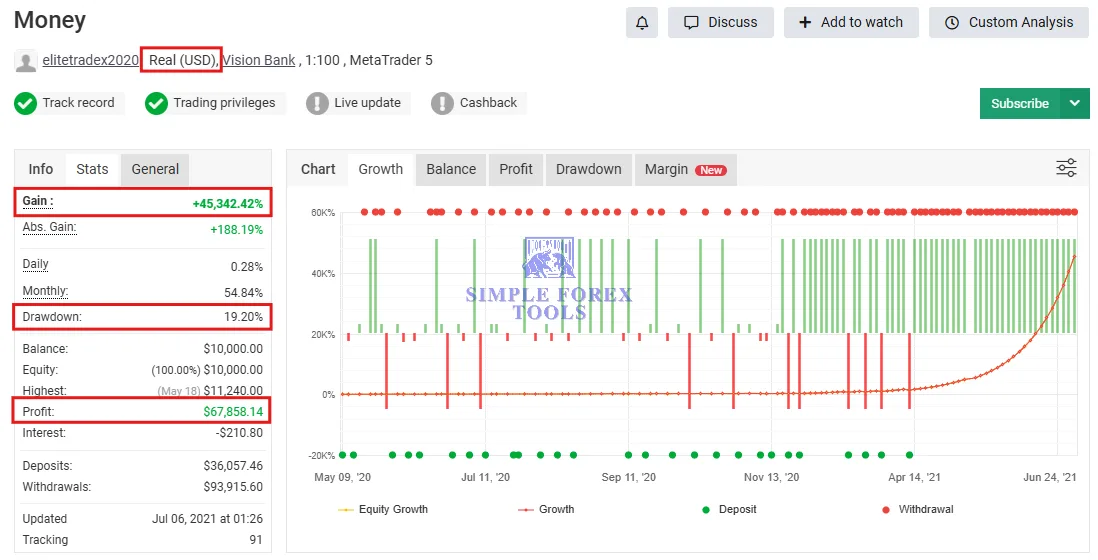Open the Vision Bank broker link
This screenshot has height=560, width=1098.
tap(259, 60)
